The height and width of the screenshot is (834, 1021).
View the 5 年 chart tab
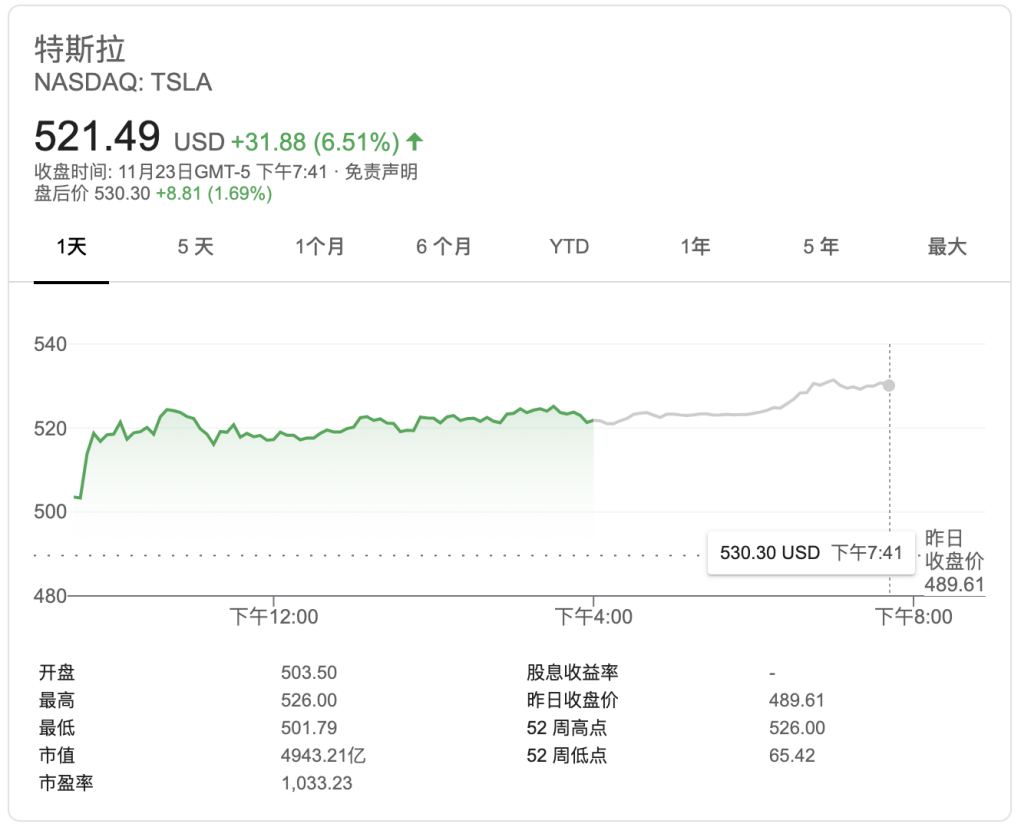pyautogui.click(x=821, y=247)
